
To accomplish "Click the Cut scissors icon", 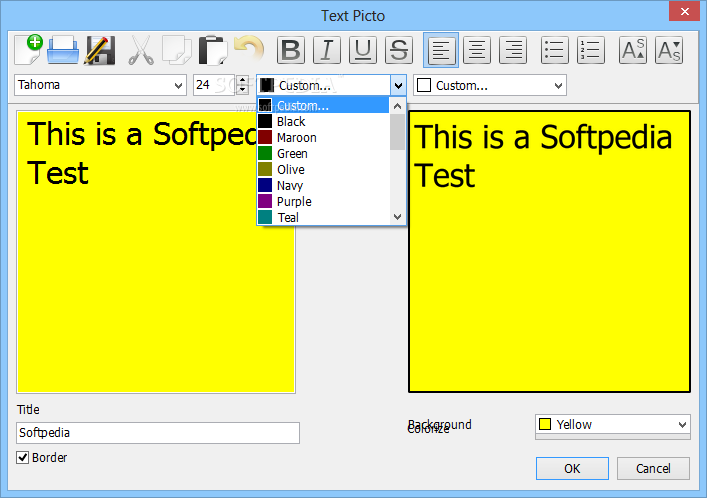I will pyautogui.click(x=141, y=50).
